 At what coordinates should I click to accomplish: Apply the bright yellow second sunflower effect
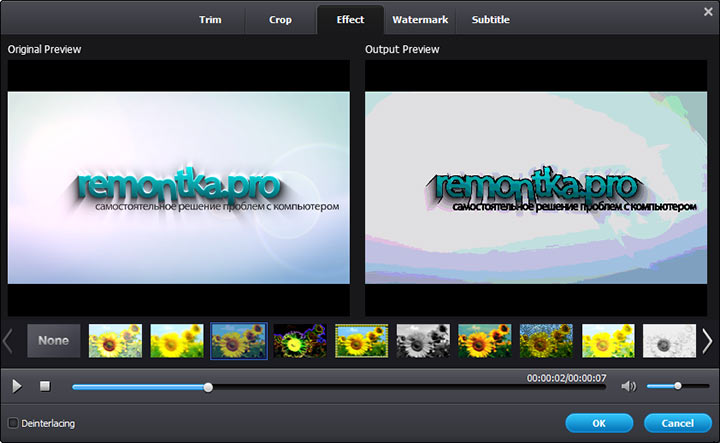click(177, 341)
